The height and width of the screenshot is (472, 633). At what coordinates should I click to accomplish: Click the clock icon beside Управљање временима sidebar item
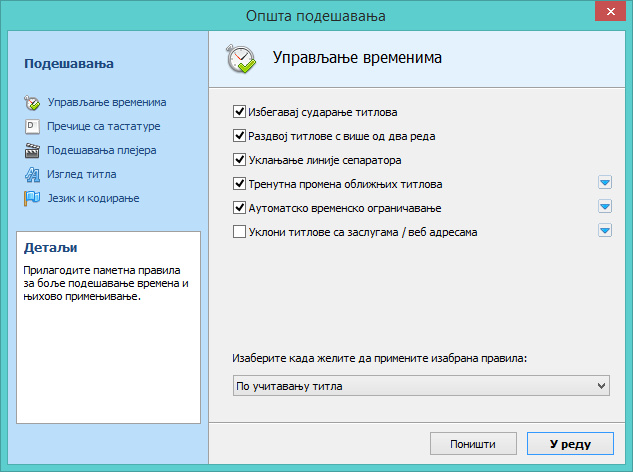[x=31, y=102]
